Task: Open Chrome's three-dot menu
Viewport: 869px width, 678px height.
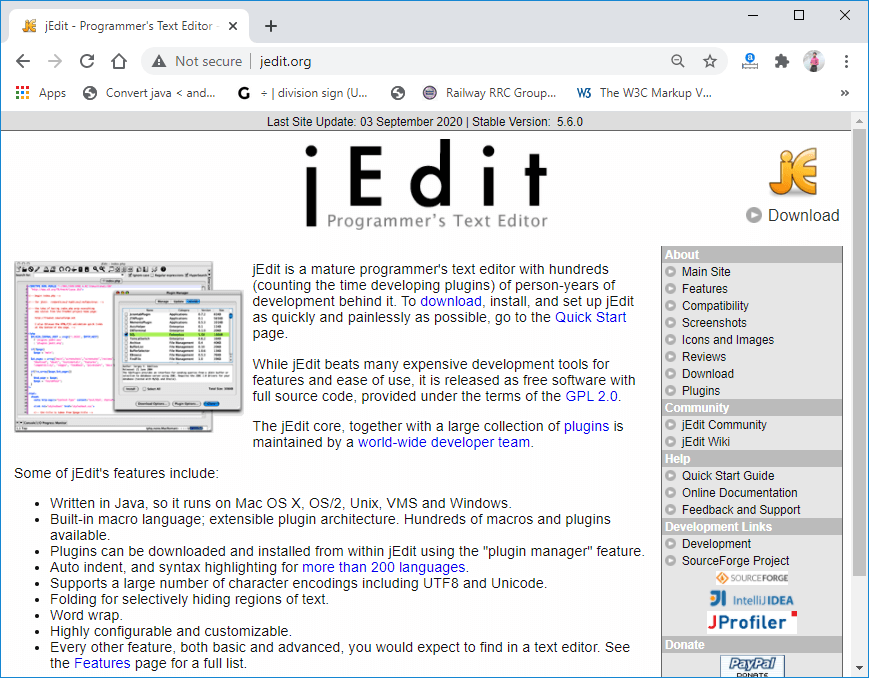Action: (x=846, y=61)
